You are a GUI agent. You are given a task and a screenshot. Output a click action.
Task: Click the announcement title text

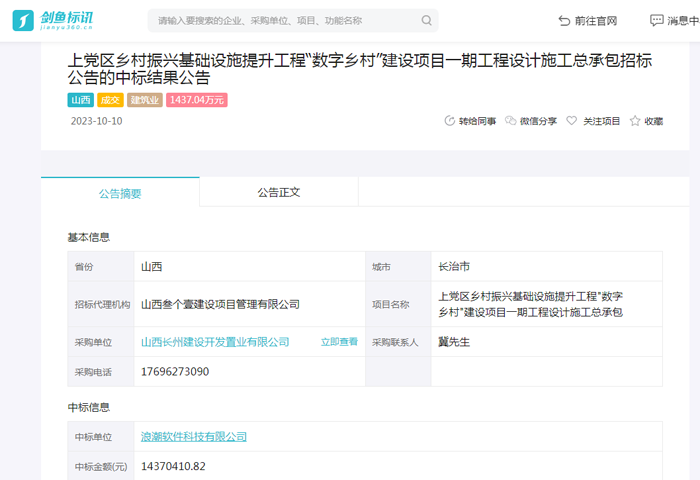click(x=360, y=69)
